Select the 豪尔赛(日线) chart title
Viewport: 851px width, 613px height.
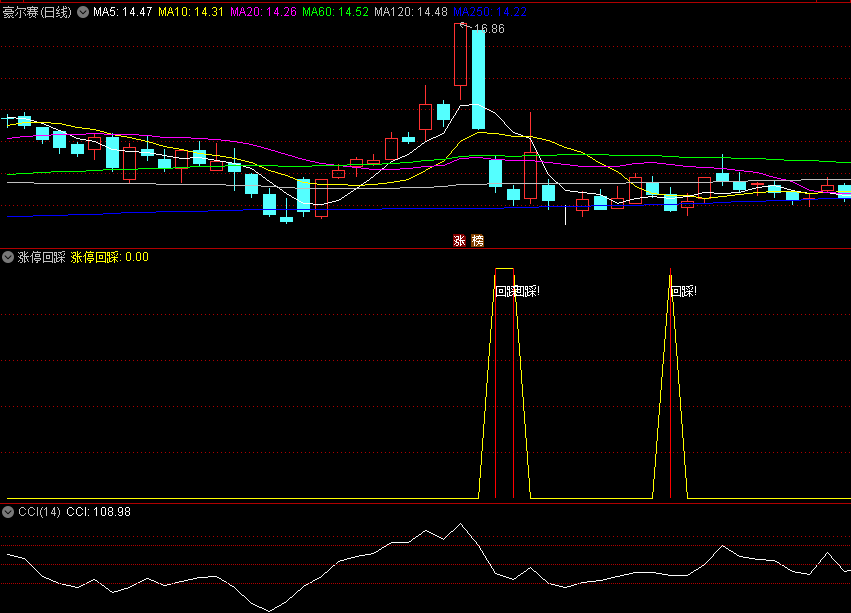click(37, 12)
